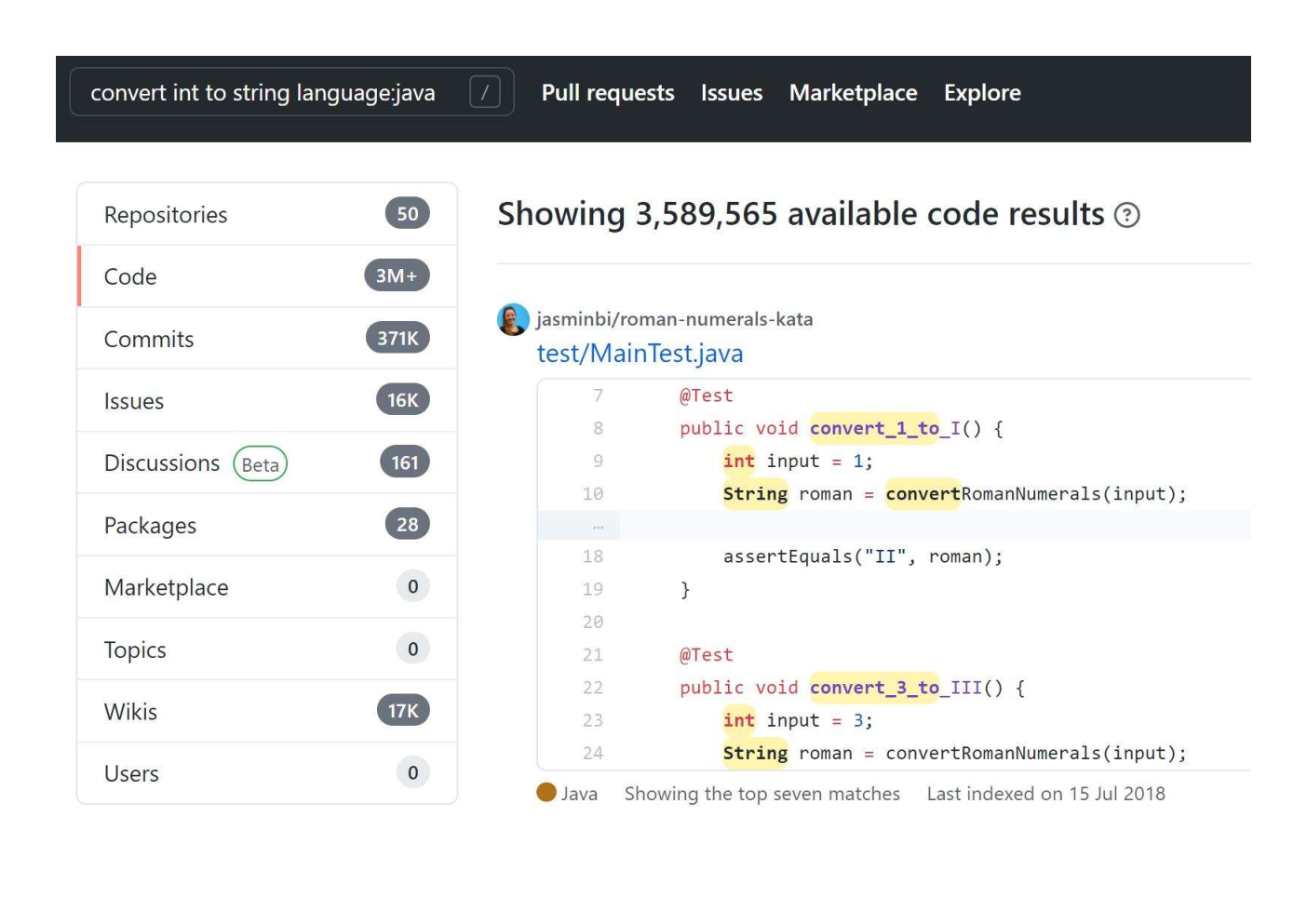Open jasminbi/roman-numerals-kata repository link
Viewport: 1307px width, 924px height.
[x=674, y=319]
